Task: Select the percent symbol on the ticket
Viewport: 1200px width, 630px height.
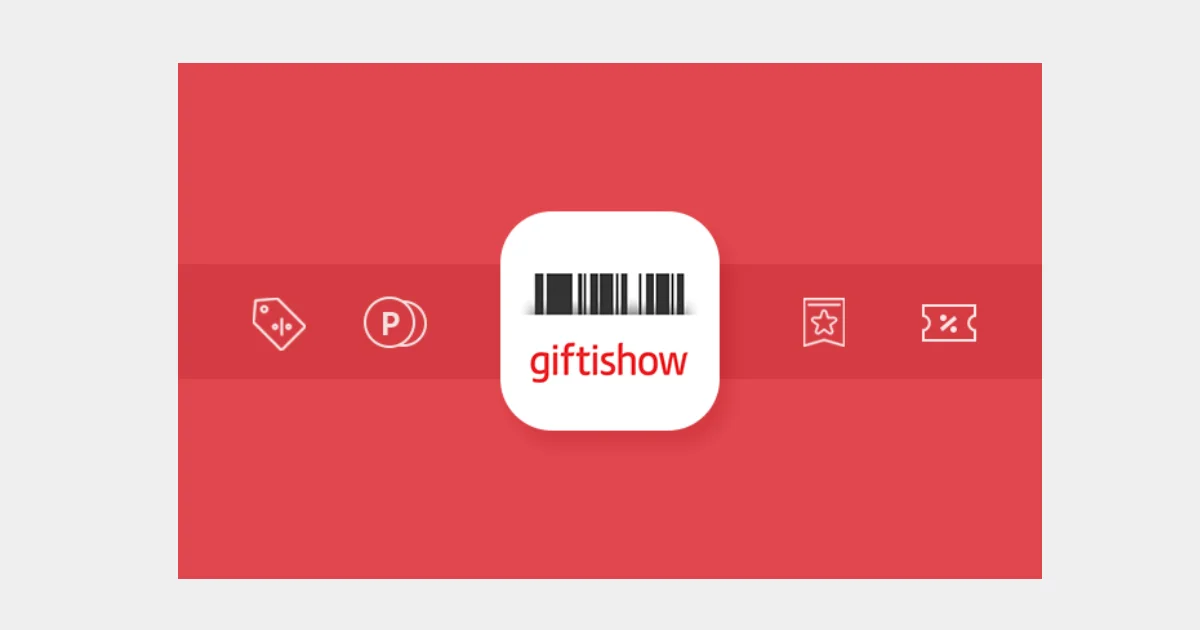Action: pos(949,323)
